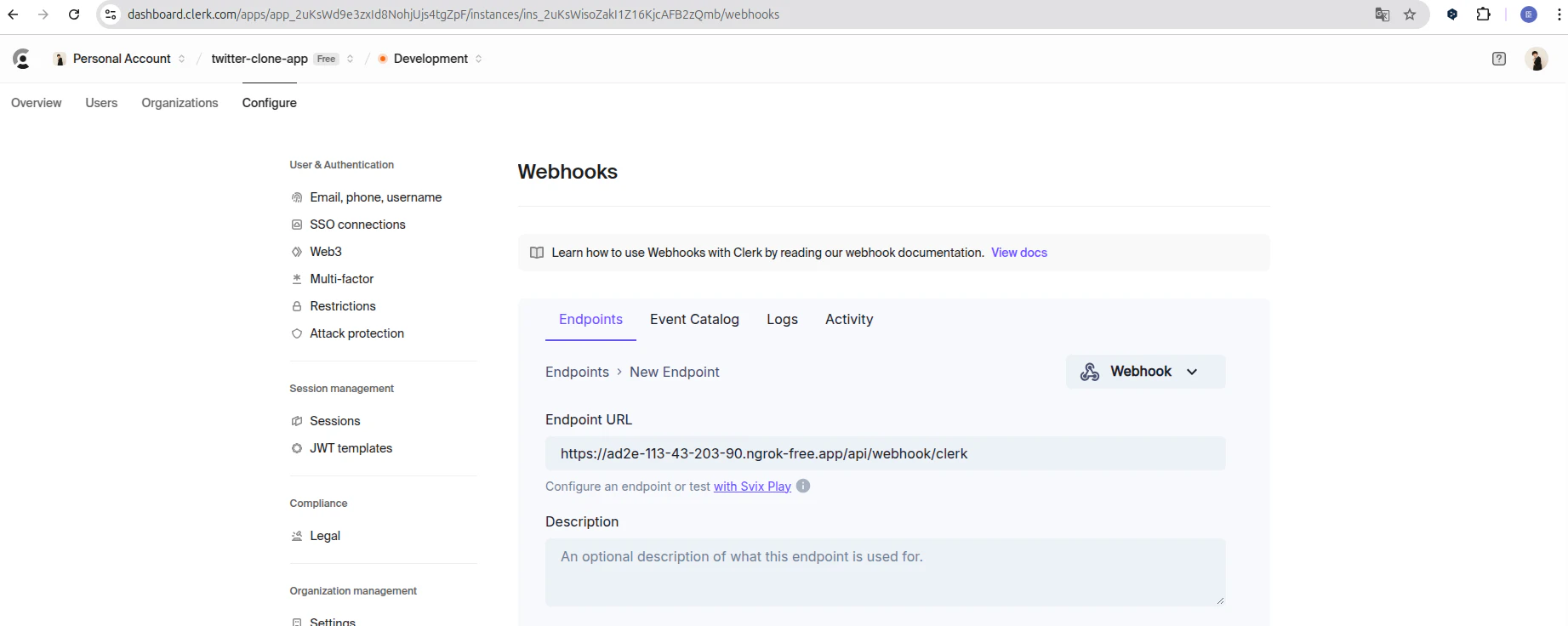Switch to Event Catalog tab

(x=694, y=320)
